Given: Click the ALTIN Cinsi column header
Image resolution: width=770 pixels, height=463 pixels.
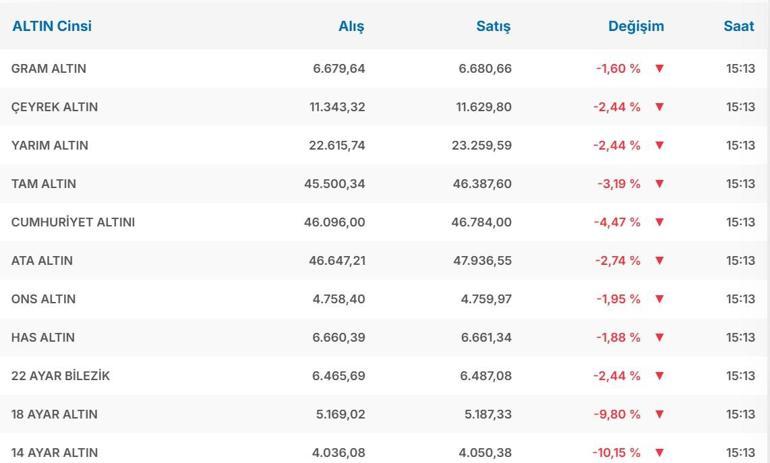Looking at the screenshot, I should tap(52, 26).
